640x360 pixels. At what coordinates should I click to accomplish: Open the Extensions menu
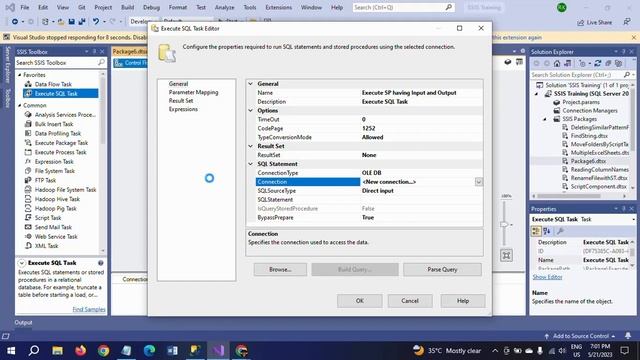(279, 7)
